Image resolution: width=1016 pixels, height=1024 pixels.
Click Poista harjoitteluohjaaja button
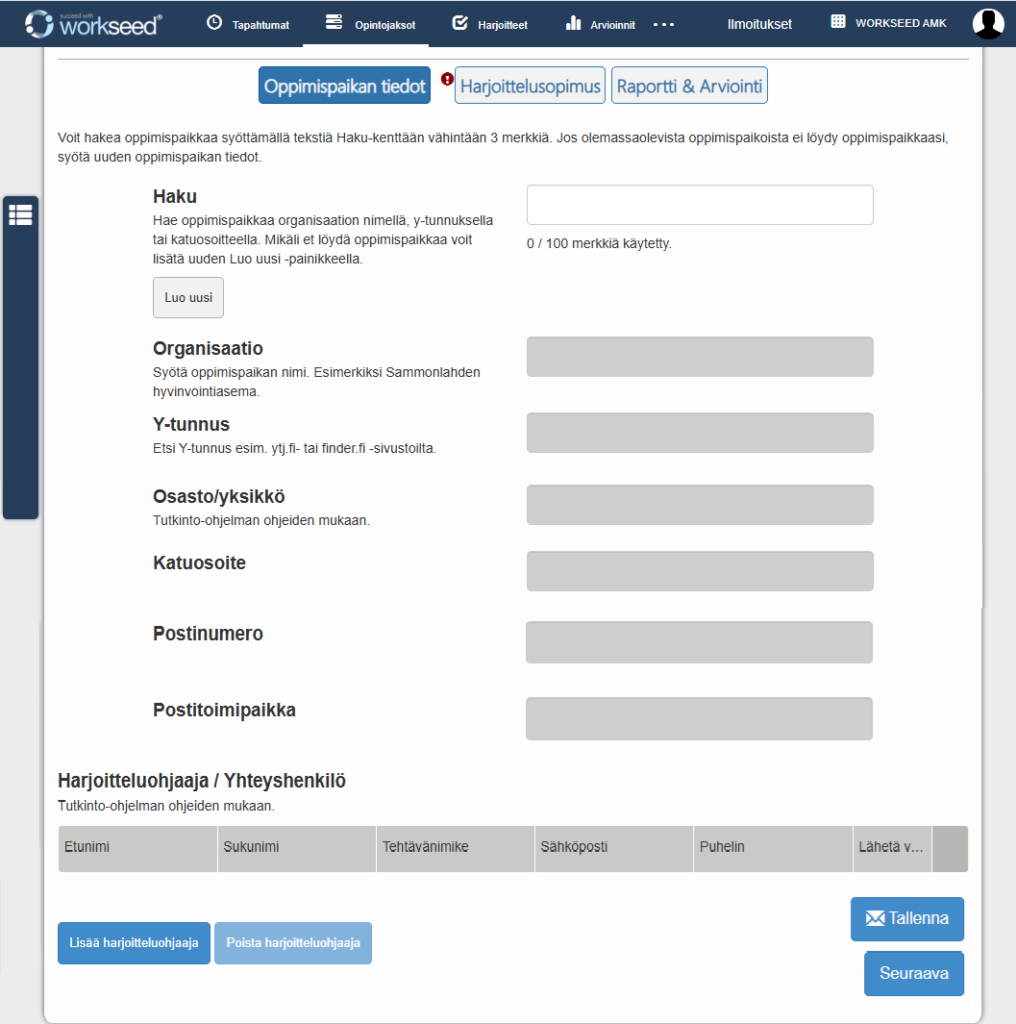293,943
